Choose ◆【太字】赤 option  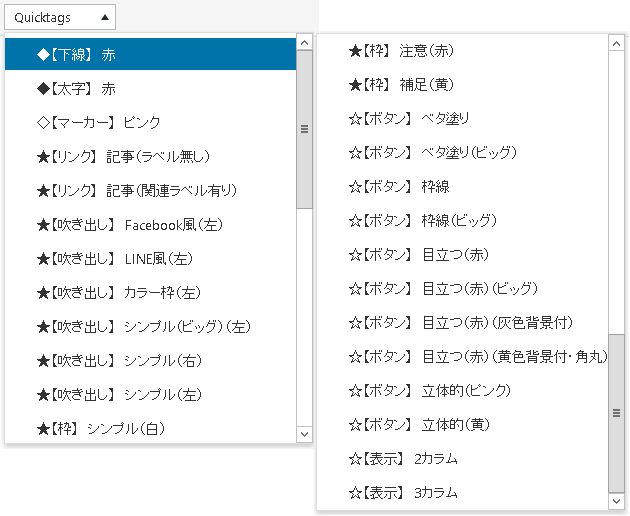click(x=151, y=88)
